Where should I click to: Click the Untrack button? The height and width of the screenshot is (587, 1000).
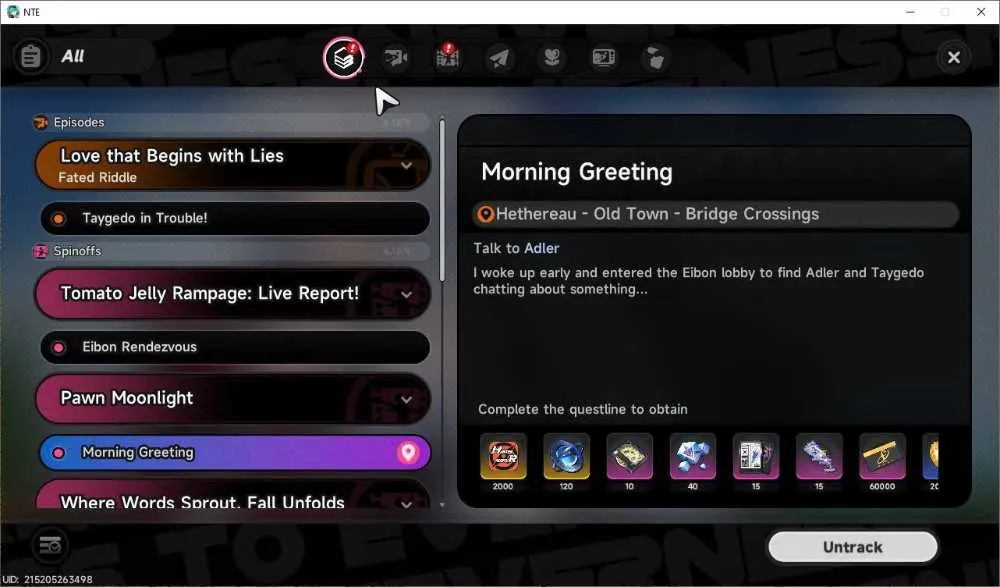click(853, 547)
